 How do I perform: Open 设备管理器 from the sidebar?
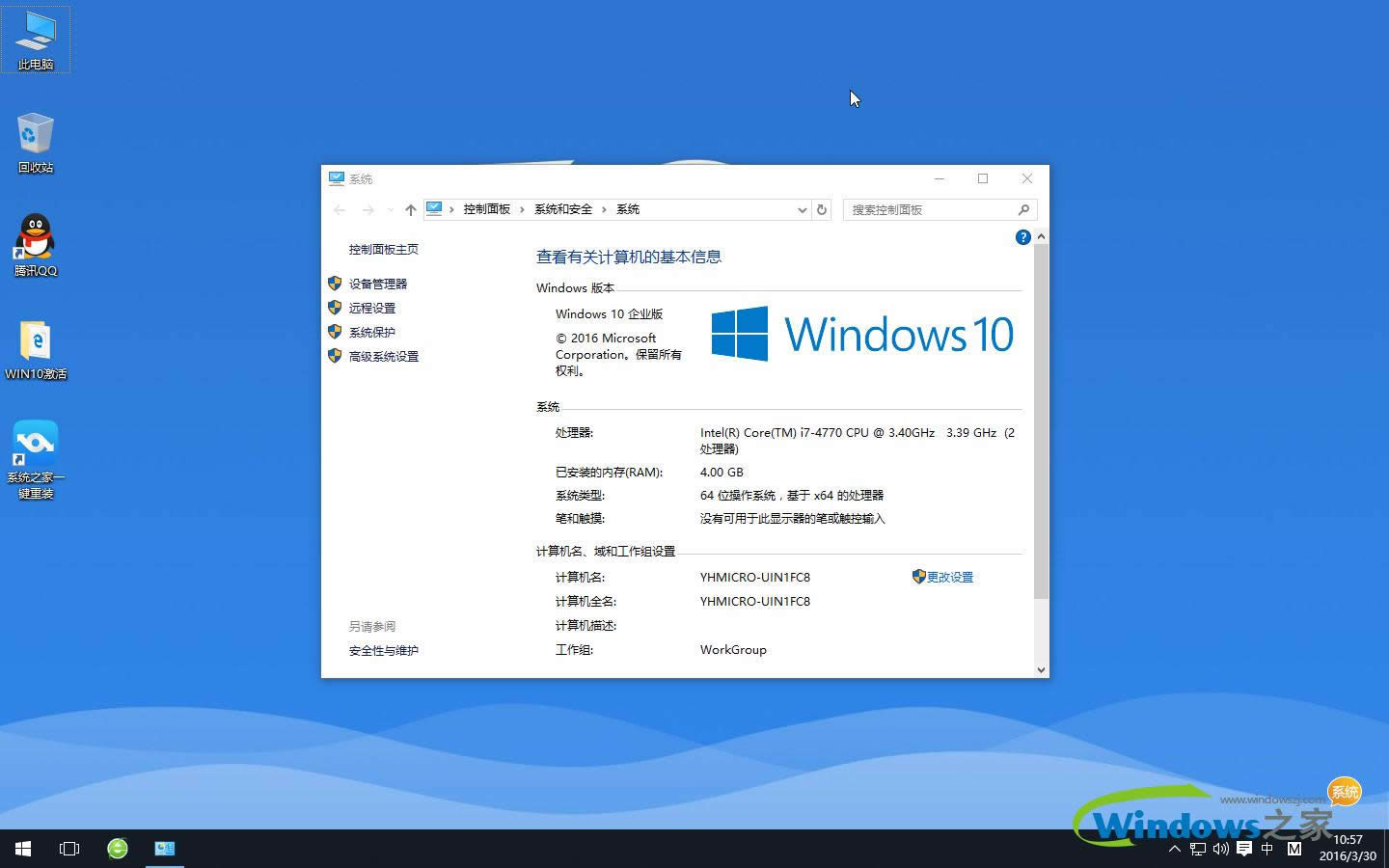click(379, 284)
